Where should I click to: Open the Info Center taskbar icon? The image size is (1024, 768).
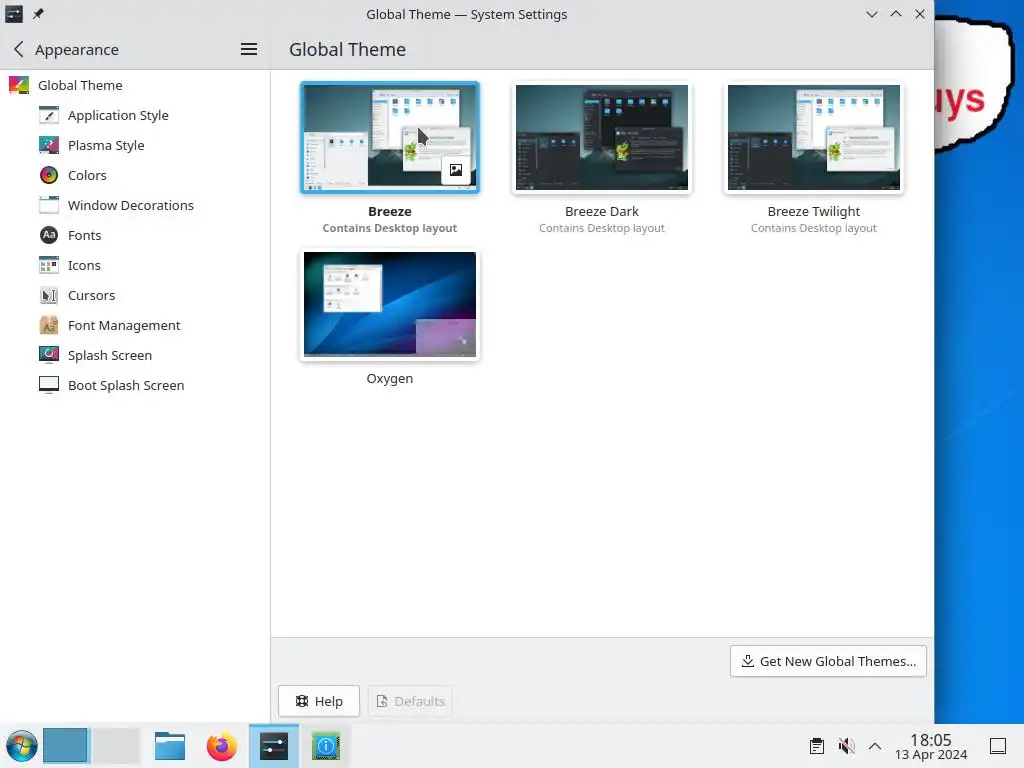pos(326,746)
